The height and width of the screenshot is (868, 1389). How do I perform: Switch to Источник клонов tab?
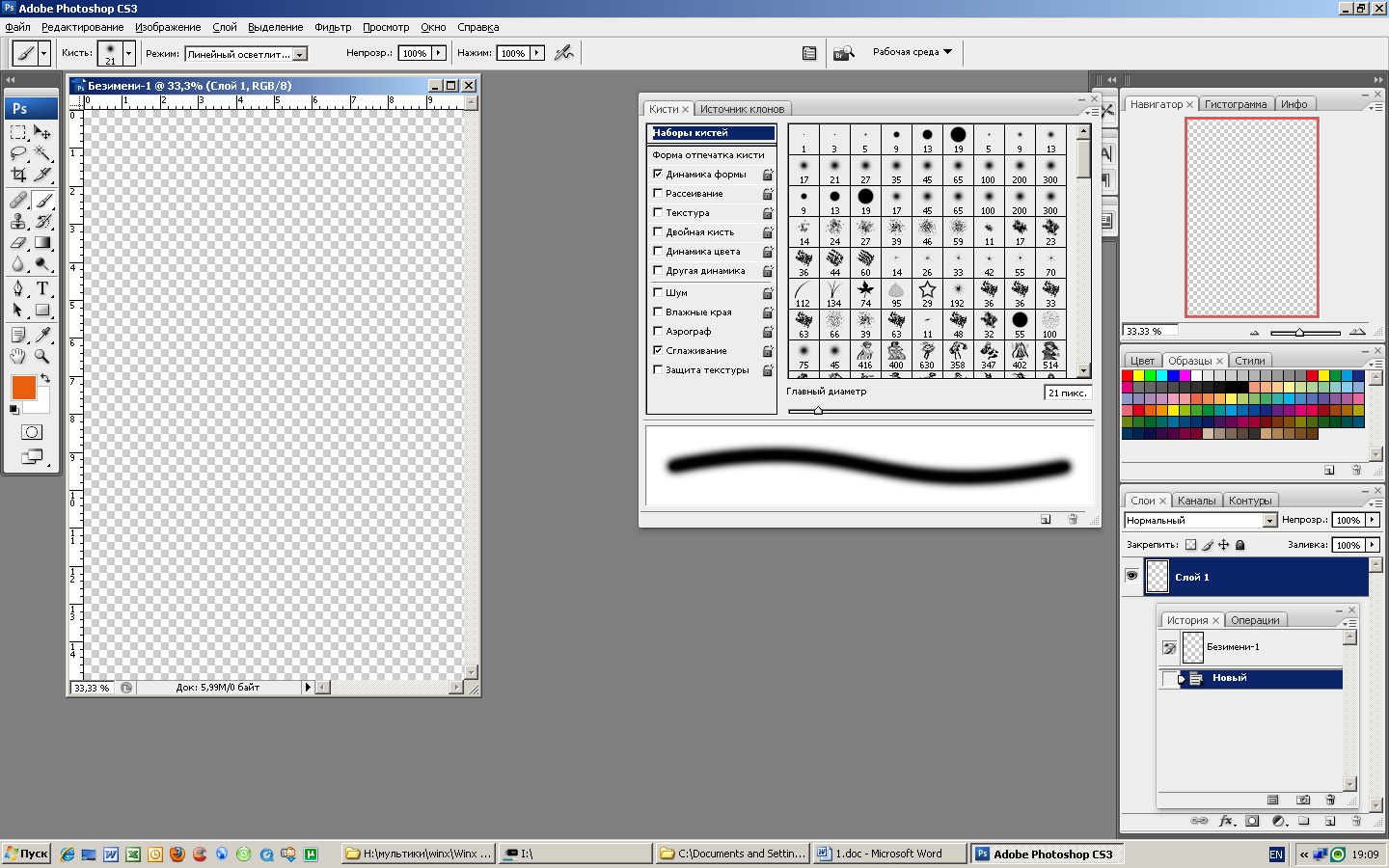coord(742,109)
